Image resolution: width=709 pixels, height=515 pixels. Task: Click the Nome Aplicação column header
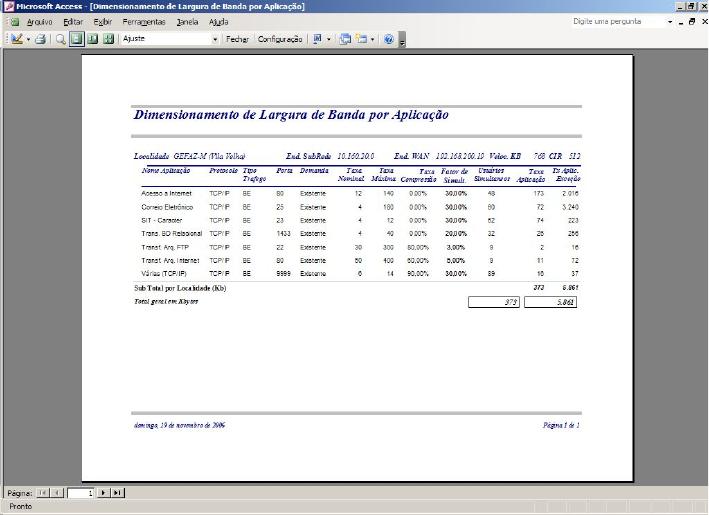[x=165, y=171]
